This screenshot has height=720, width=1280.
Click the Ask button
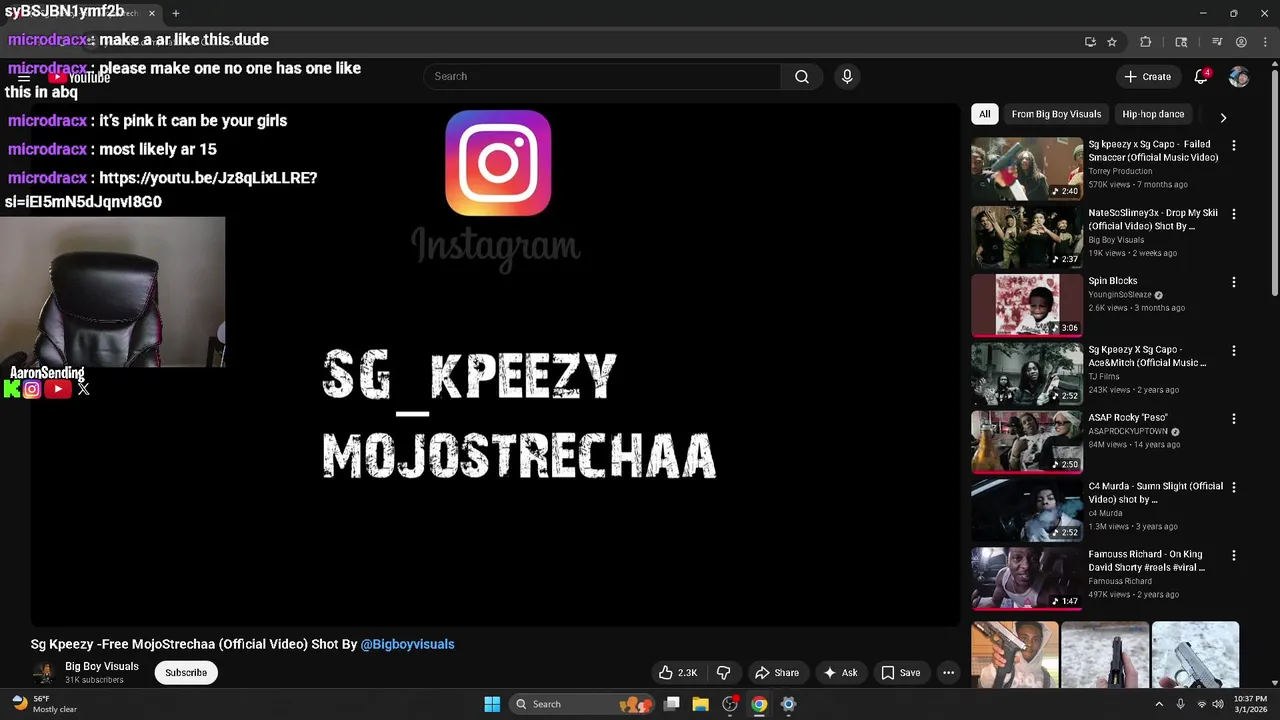(x=840, y=673)
